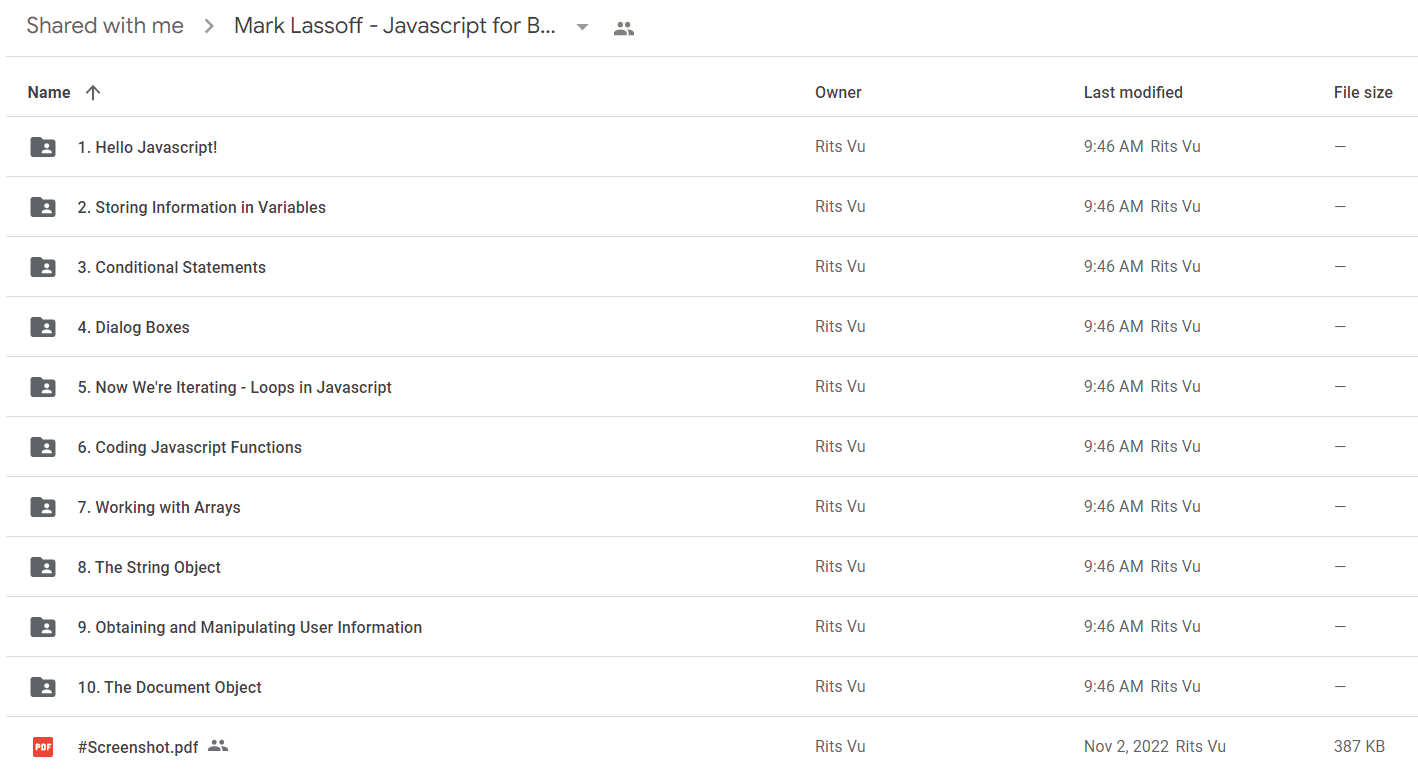Click the folder icon for 3. Conditional Statements
The image size is (1418, 773).
coord(43,267)
